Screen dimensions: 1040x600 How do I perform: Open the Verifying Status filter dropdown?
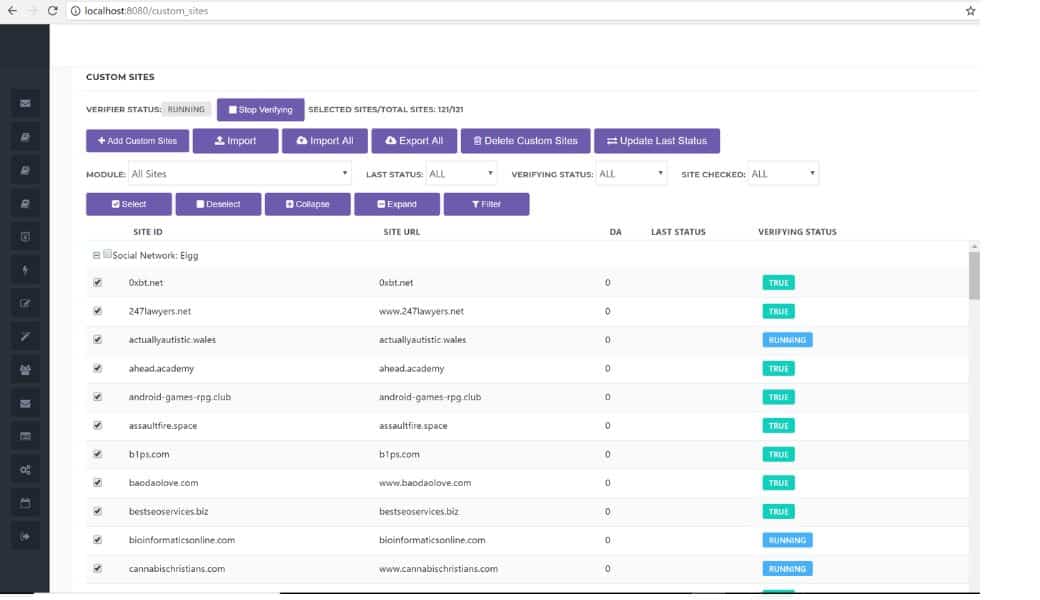coord(631,174)
